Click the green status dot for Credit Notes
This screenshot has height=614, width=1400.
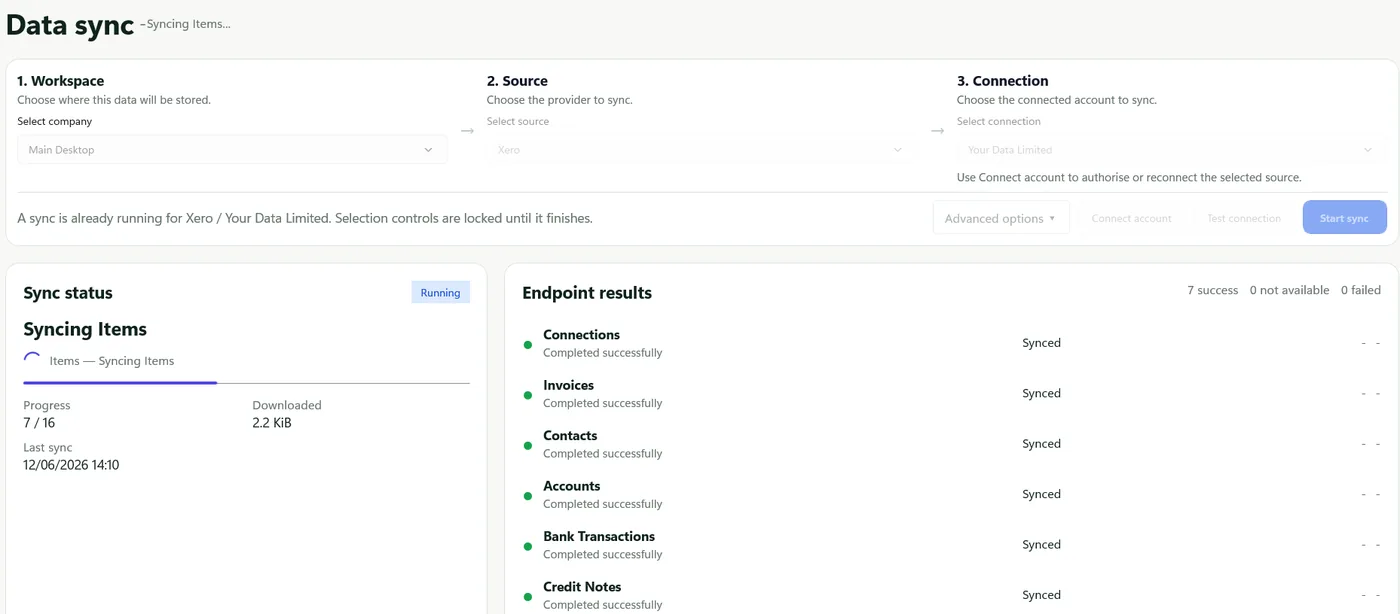[x=528, y=597]
